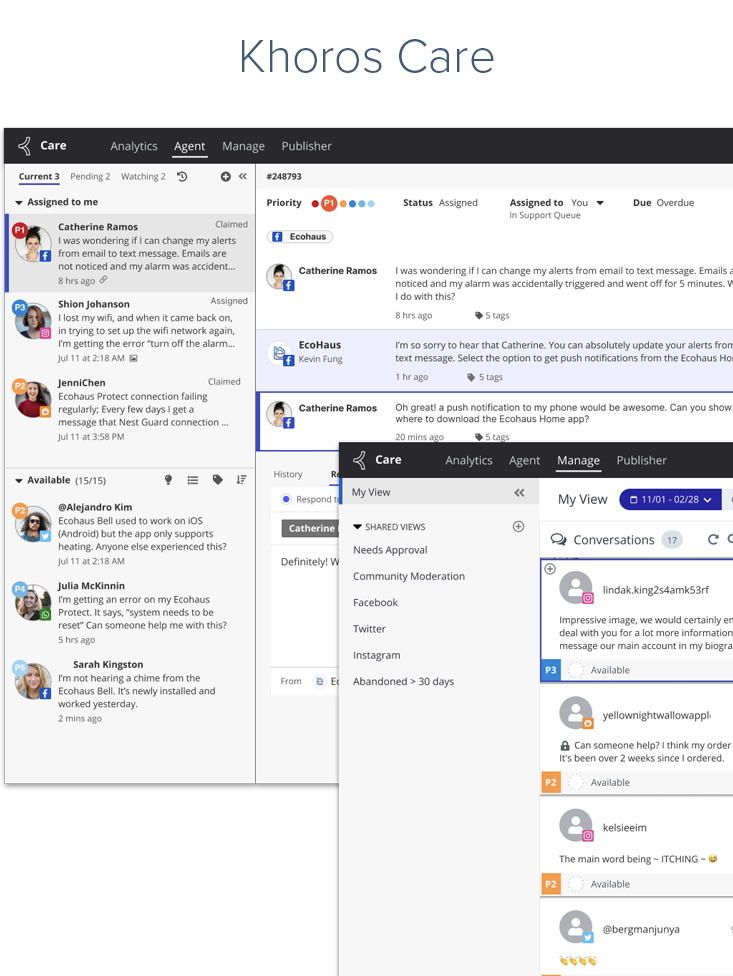Open the Sarah Kingston conversation
The width and height of the screenshot is (733, 976).
[x=130, y=691]
